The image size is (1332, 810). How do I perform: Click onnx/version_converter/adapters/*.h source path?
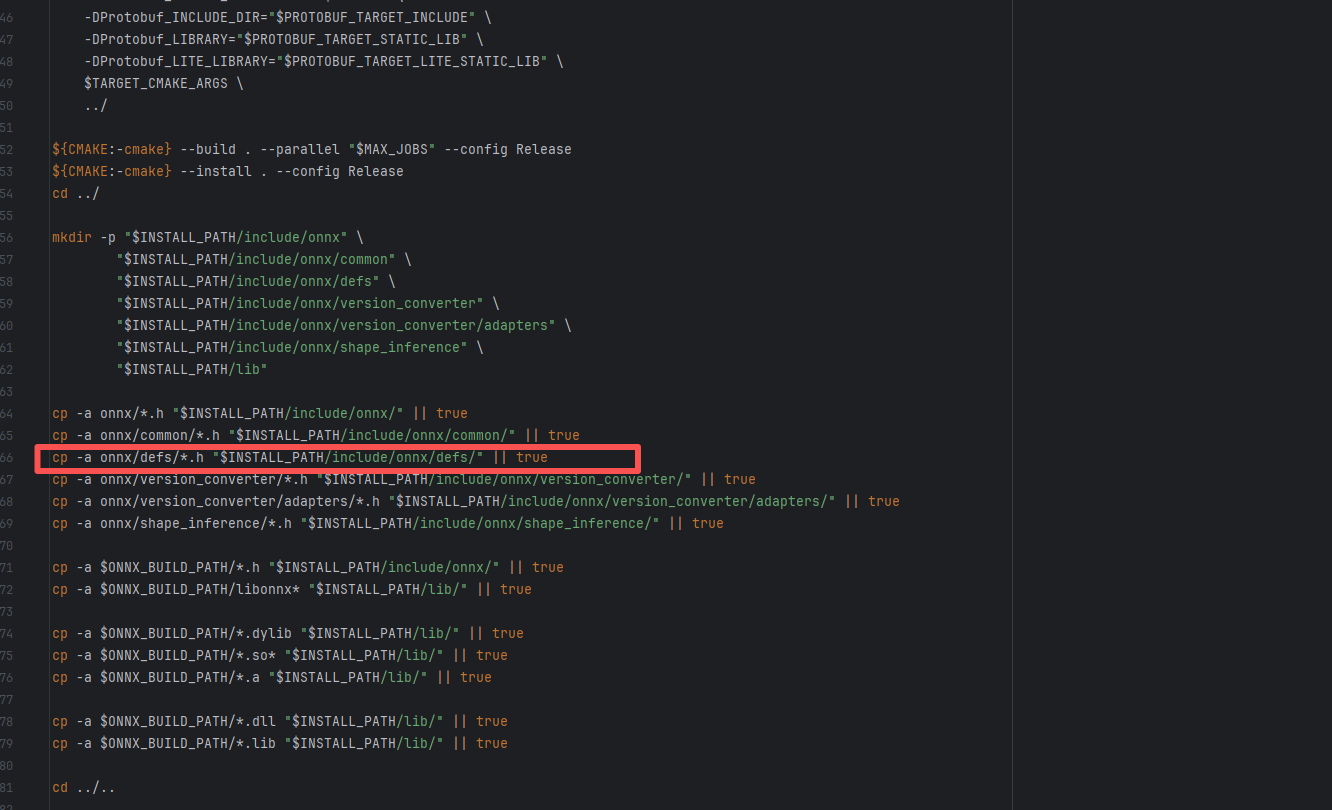tap(240, 501)
